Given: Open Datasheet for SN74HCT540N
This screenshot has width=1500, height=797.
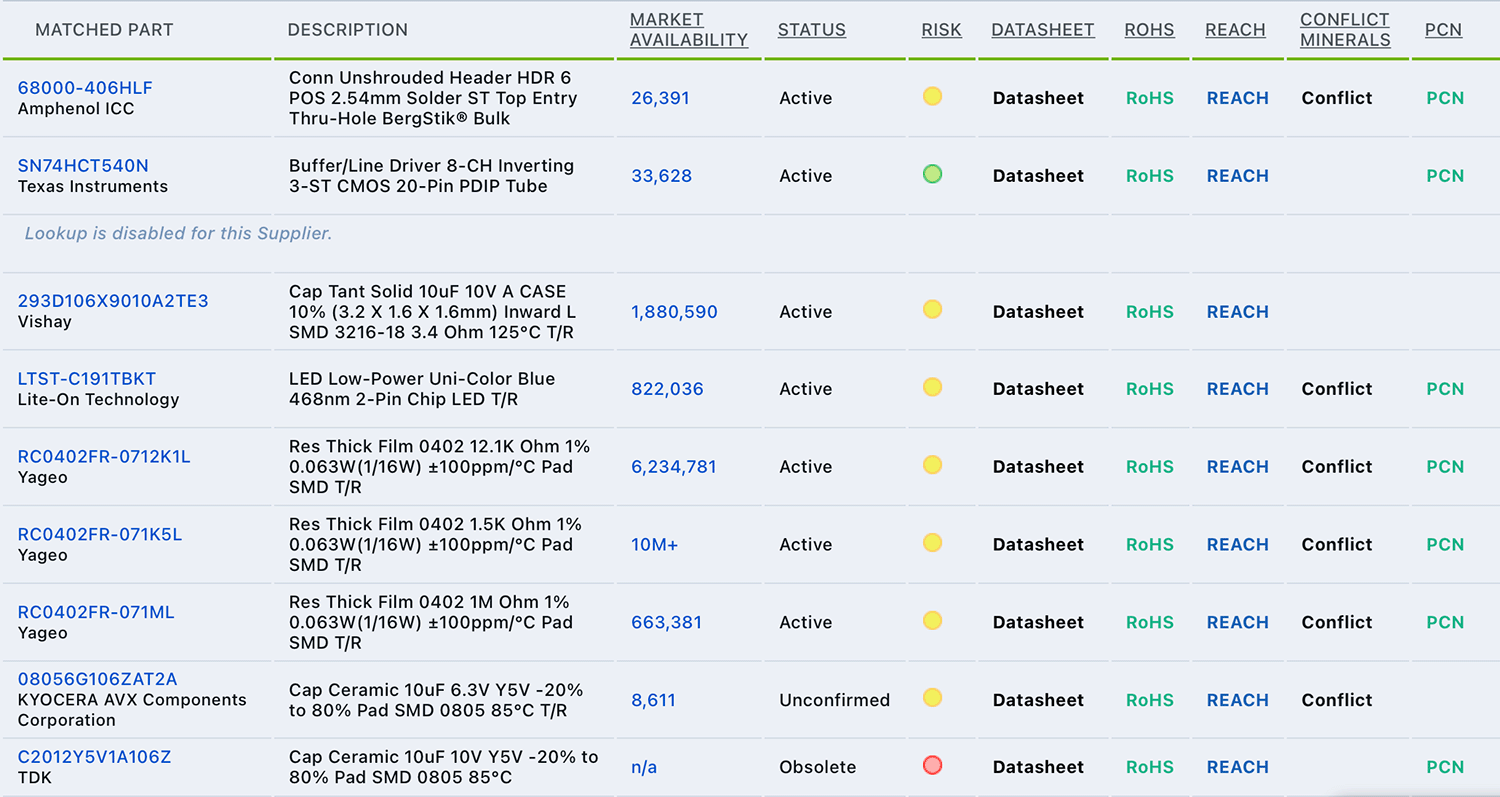Looking at the screenshot, I should pyautogui.click(x=1038, y=176).
